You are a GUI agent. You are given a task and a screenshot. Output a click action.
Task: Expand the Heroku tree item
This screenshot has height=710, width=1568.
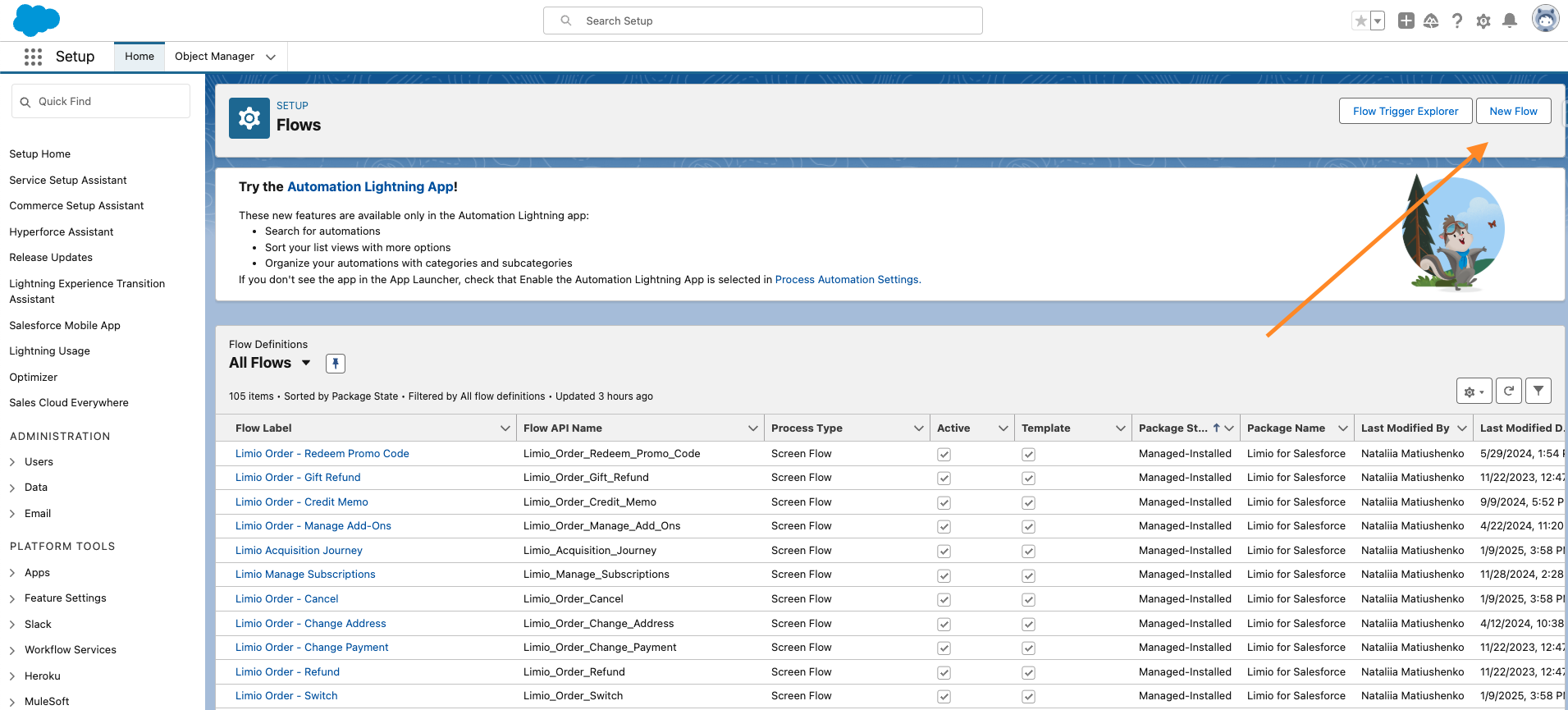click(12, 676)
